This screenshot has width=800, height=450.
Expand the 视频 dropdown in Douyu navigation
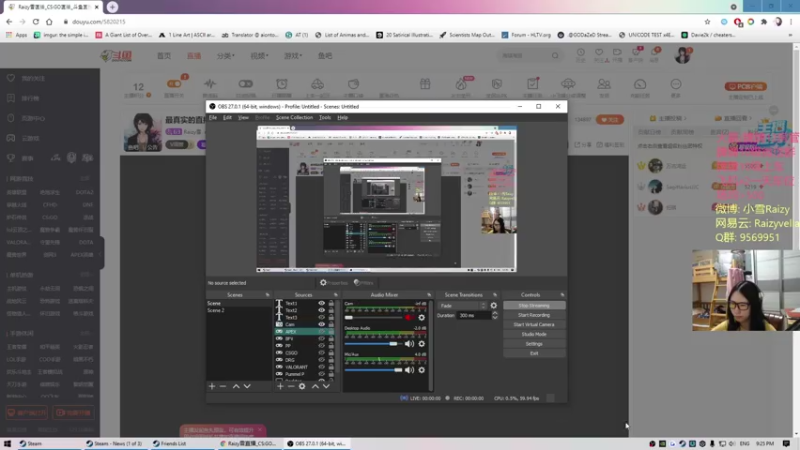click(259, 56)
